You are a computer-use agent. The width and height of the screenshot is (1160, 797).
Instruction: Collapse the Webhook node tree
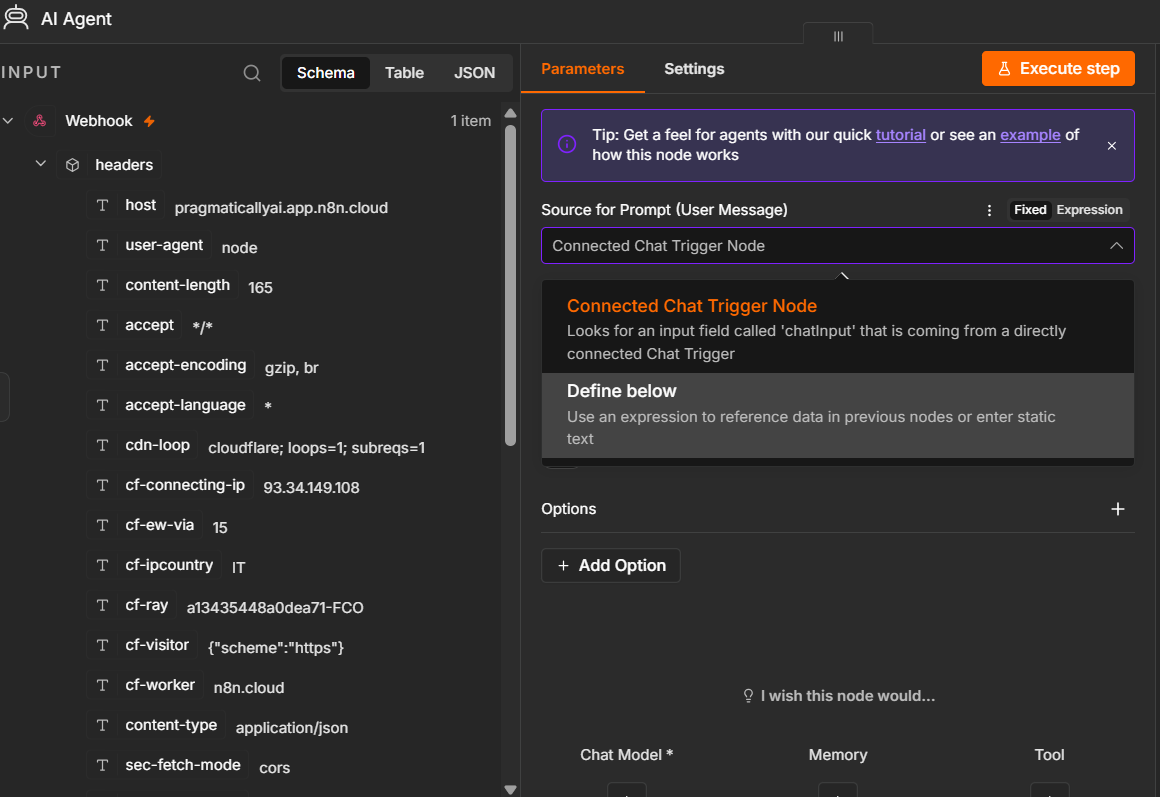pos(8,121)
